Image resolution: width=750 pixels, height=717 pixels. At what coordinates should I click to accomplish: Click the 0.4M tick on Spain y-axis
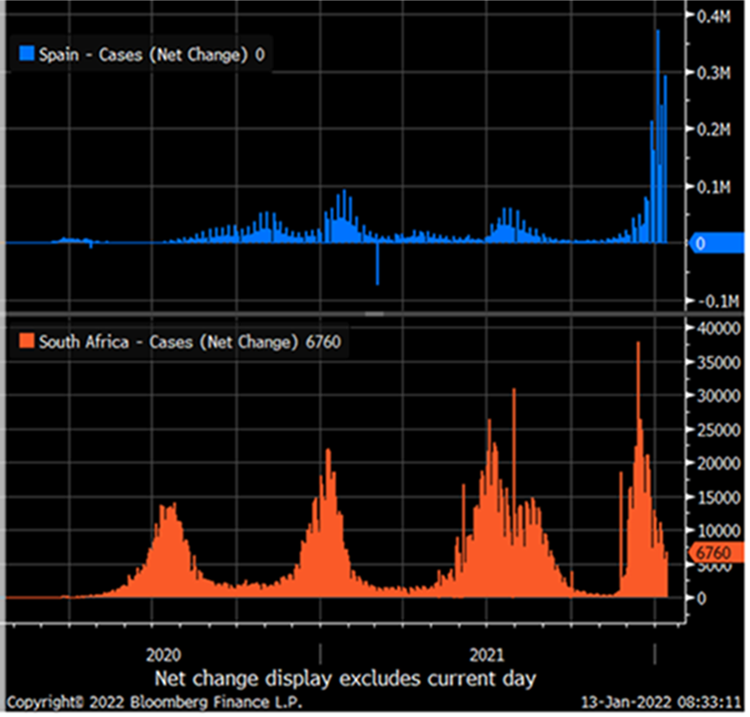click(713, 17)
